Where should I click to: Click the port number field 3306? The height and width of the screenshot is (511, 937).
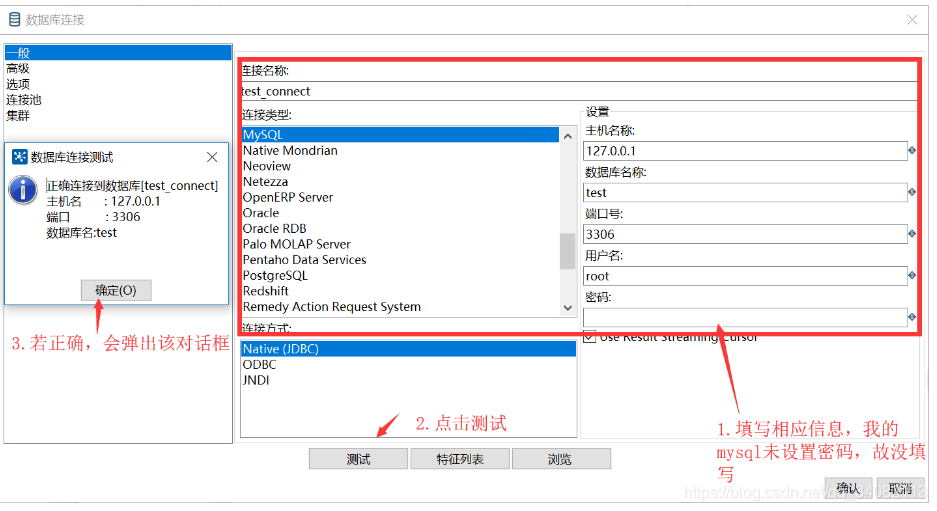tap(745, 234)
